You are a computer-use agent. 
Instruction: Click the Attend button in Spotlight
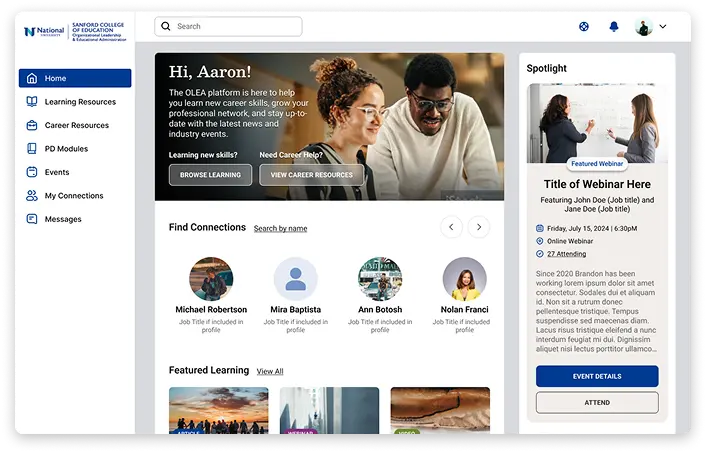(597, 402)
